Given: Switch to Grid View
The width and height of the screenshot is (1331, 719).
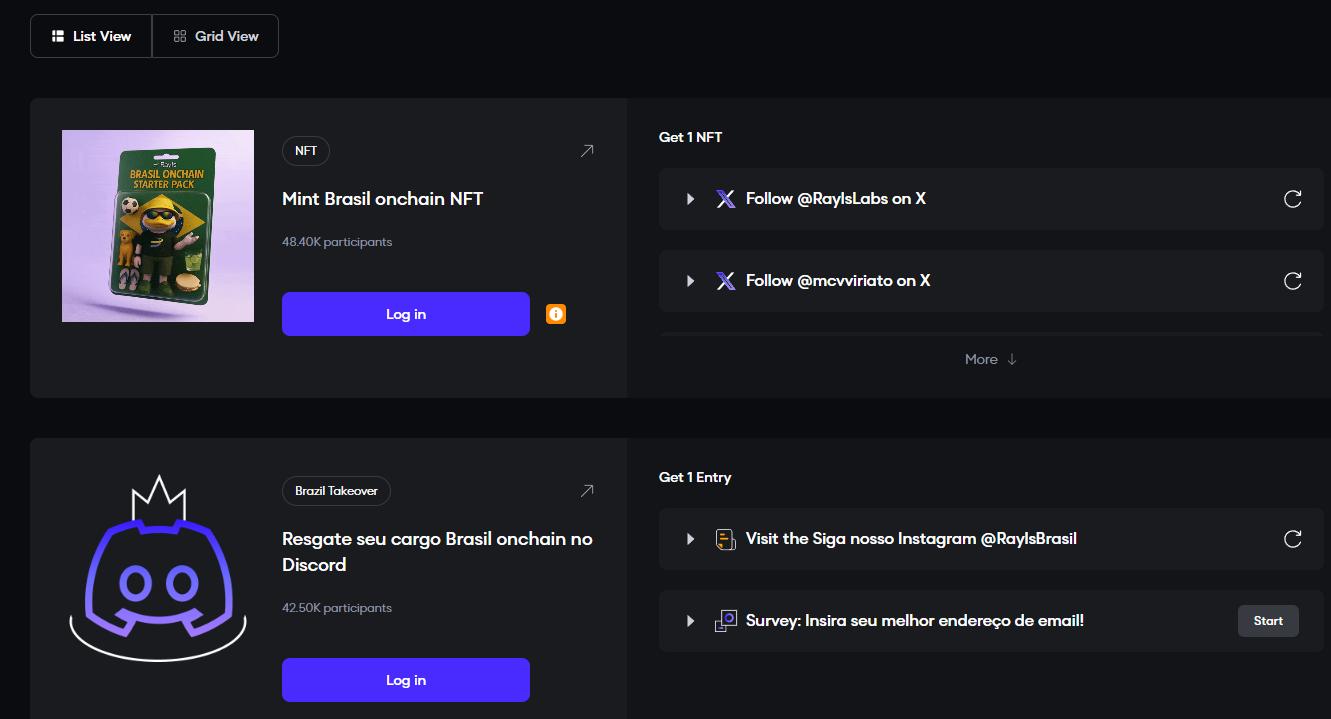Looking at the screenshot, I should (x=216, y=36).
